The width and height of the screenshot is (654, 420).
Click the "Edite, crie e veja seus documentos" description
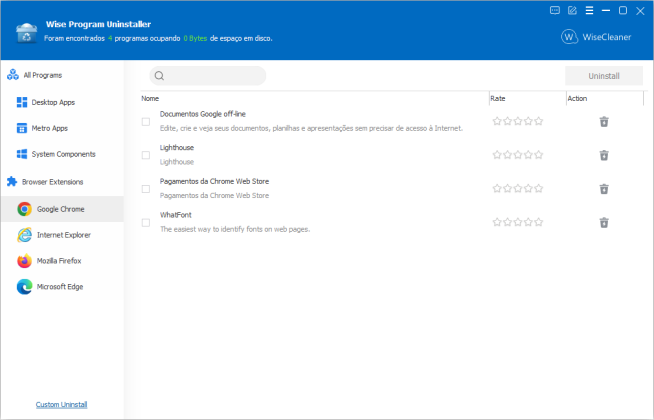point(311,128)
